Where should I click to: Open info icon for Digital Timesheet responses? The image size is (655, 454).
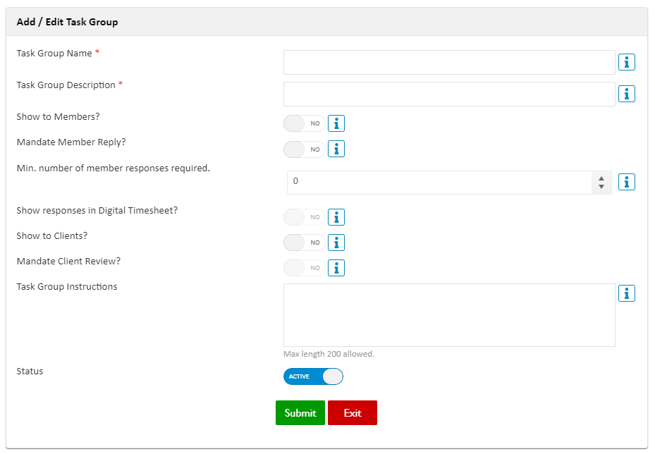coord(336,217)
